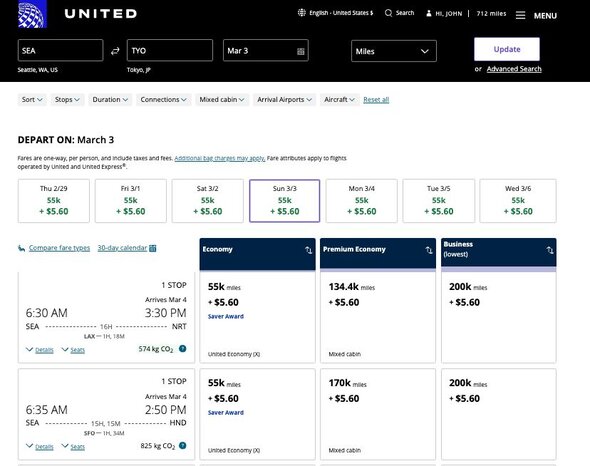Expand the Arrival Airports filter
Image resolution: width=590 pixels, height=466 pixels.
(x=284, y=100)
